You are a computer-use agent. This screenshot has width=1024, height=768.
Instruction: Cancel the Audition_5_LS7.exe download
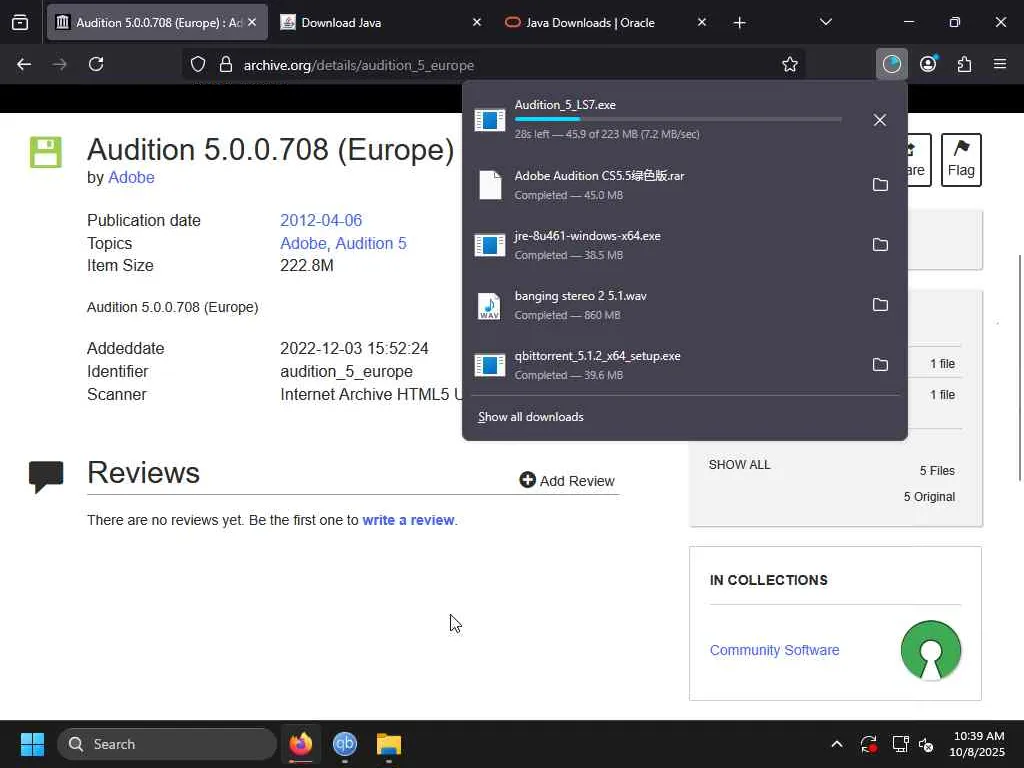click(x=880, y=120)
